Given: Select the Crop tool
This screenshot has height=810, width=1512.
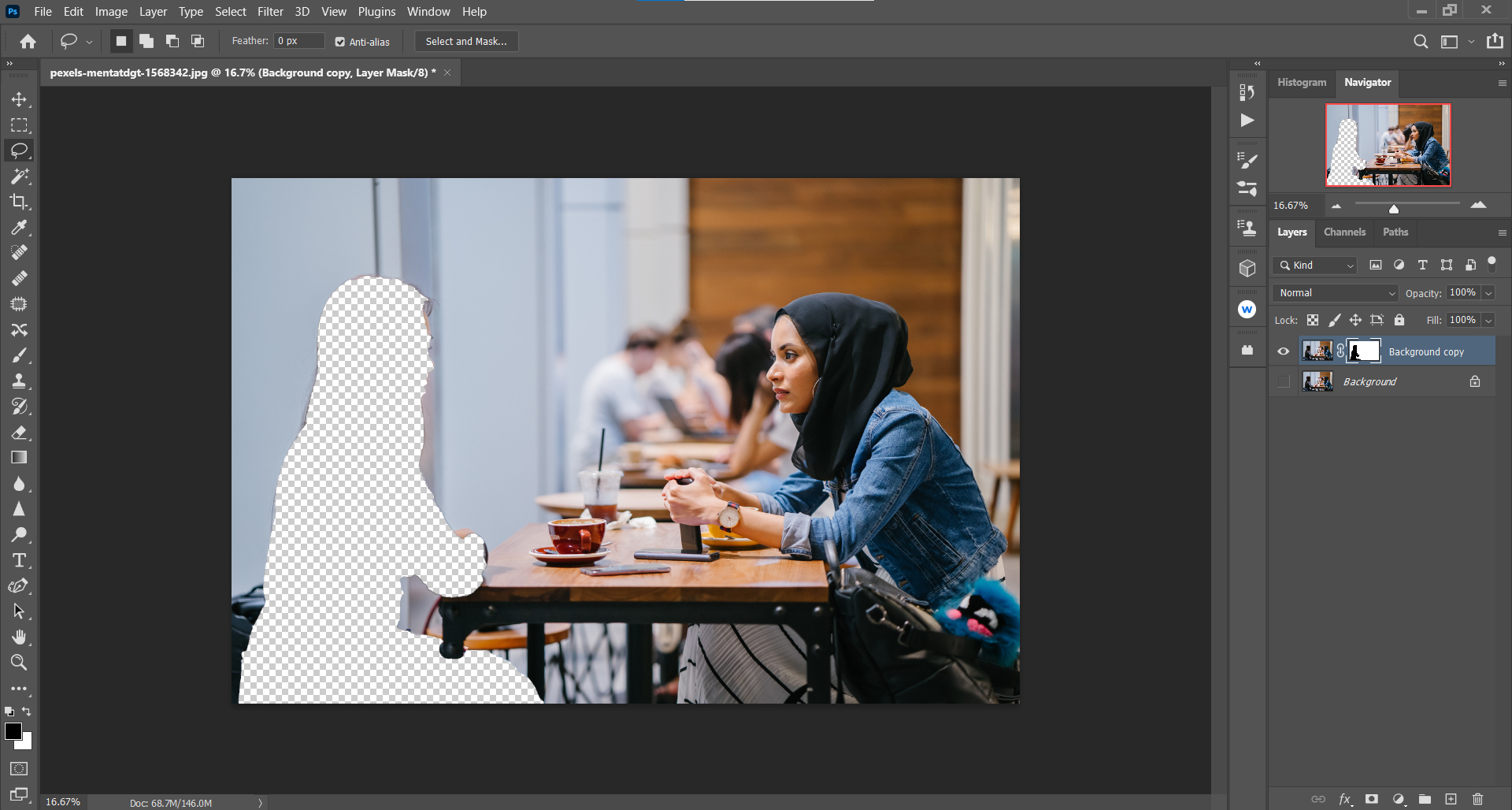Looking at the screenshot, I should (19, 202).
